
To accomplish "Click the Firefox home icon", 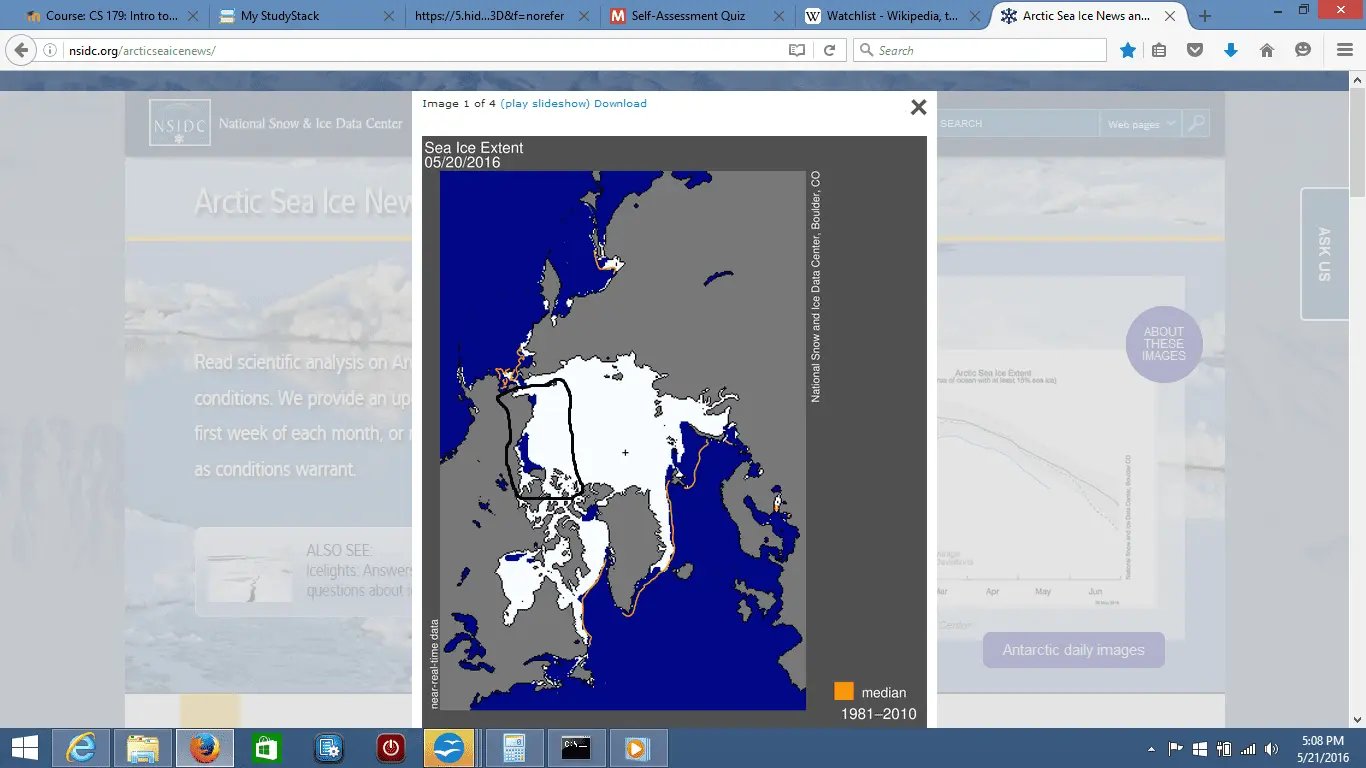I will click(x=1267, y=50).
